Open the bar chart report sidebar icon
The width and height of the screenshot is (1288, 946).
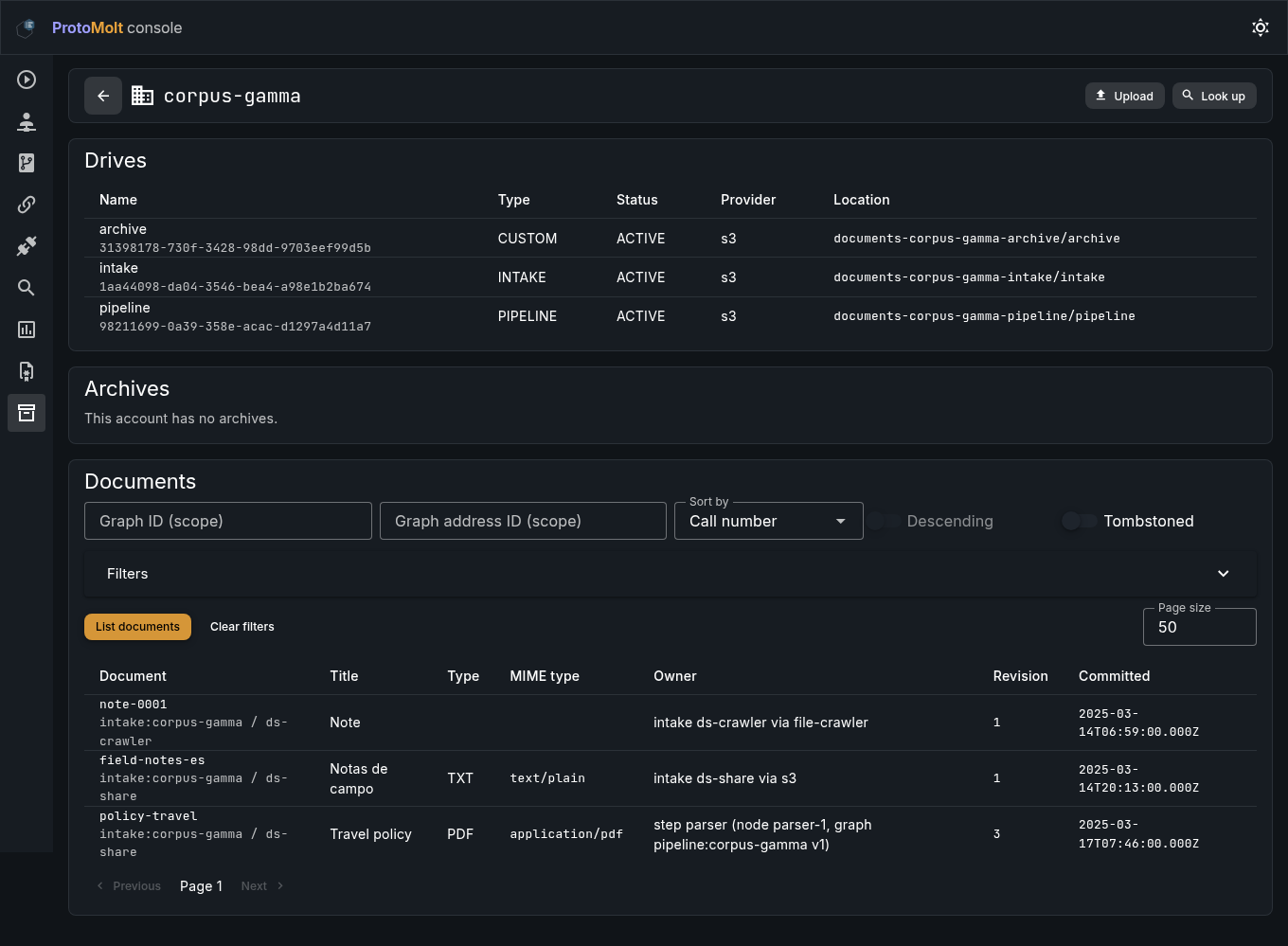point(27,330)
